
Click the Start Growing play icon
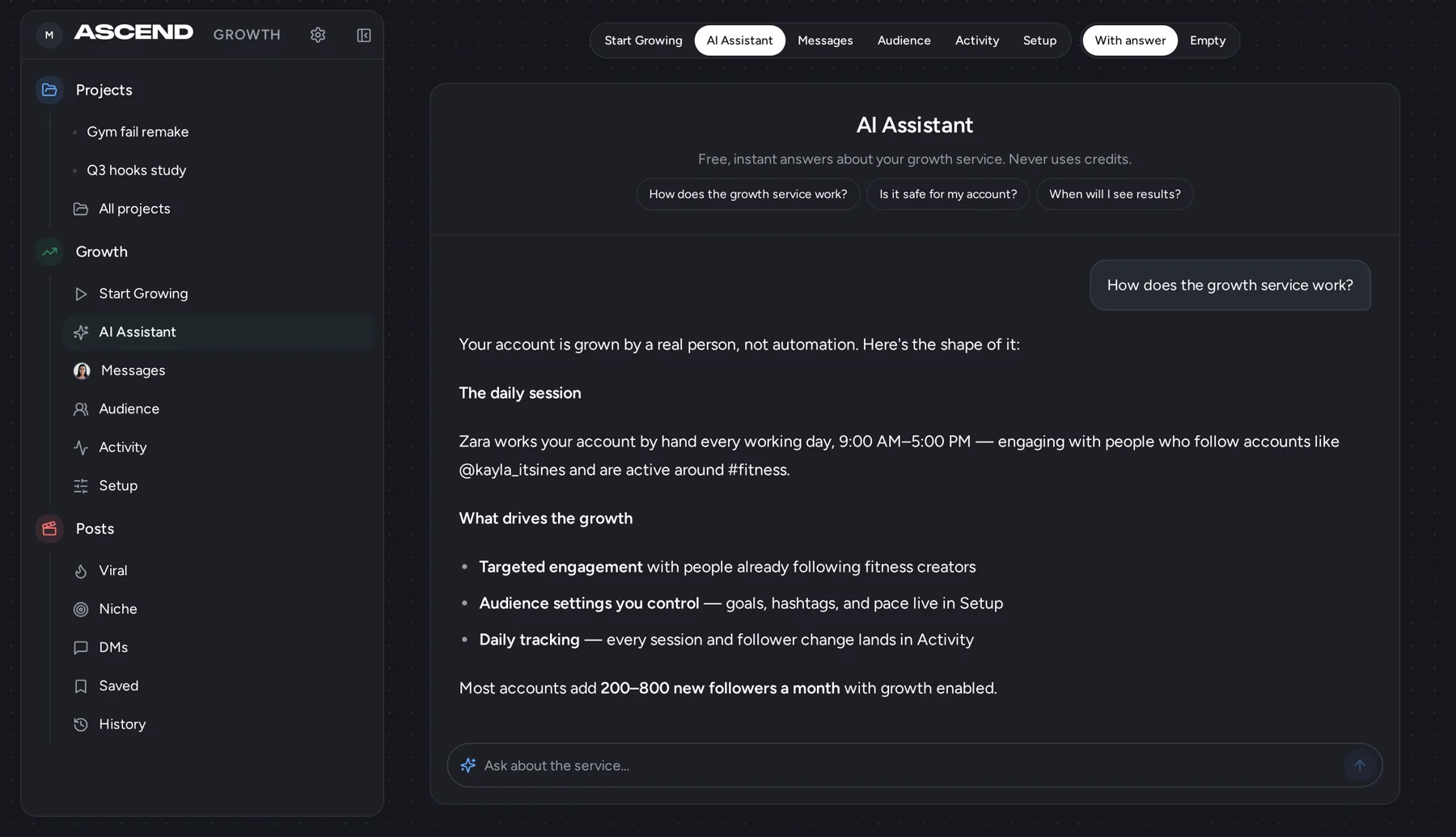[x=81, y=294]
